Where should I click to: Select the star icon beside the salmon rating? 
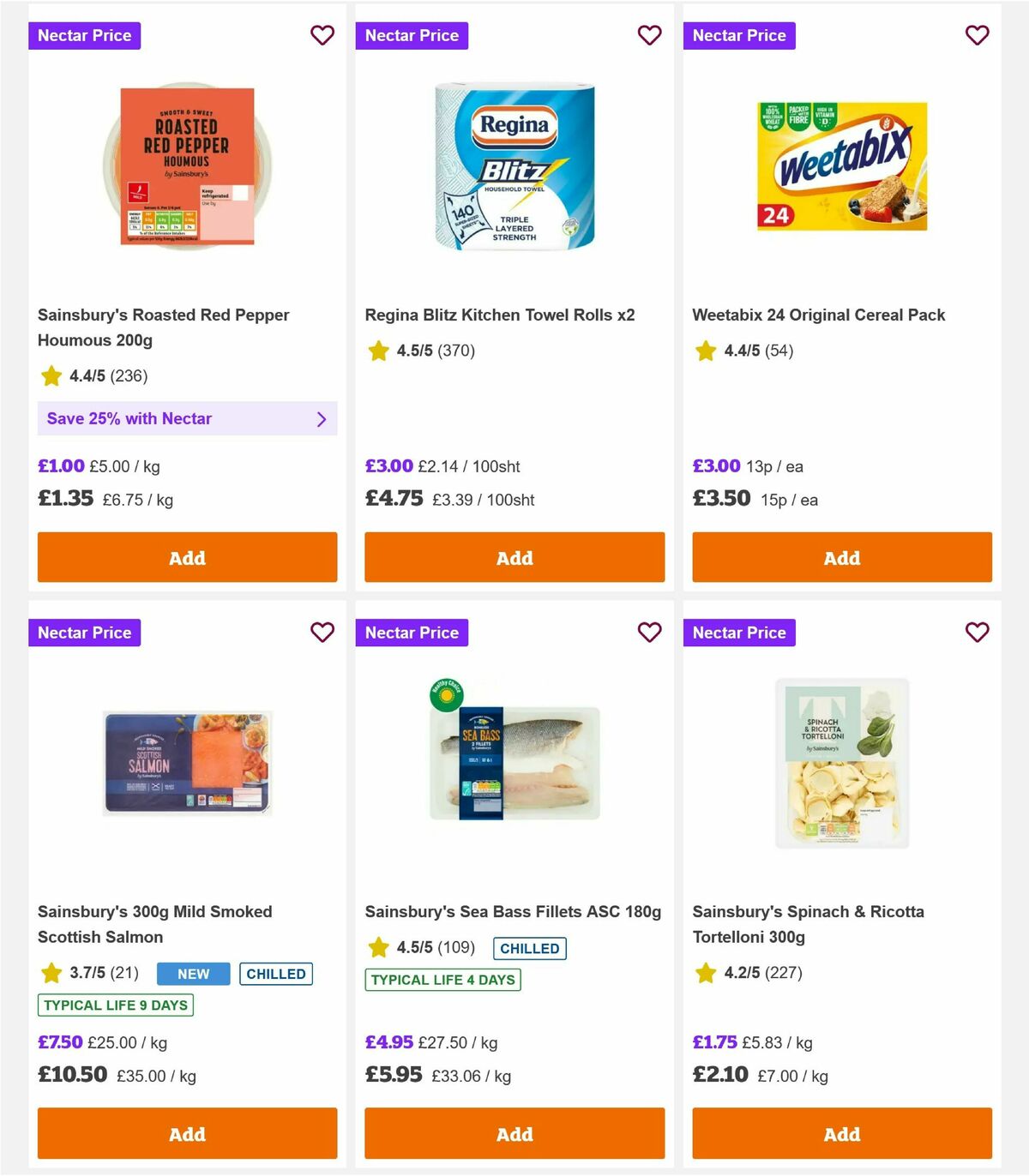tap(51, 974)
